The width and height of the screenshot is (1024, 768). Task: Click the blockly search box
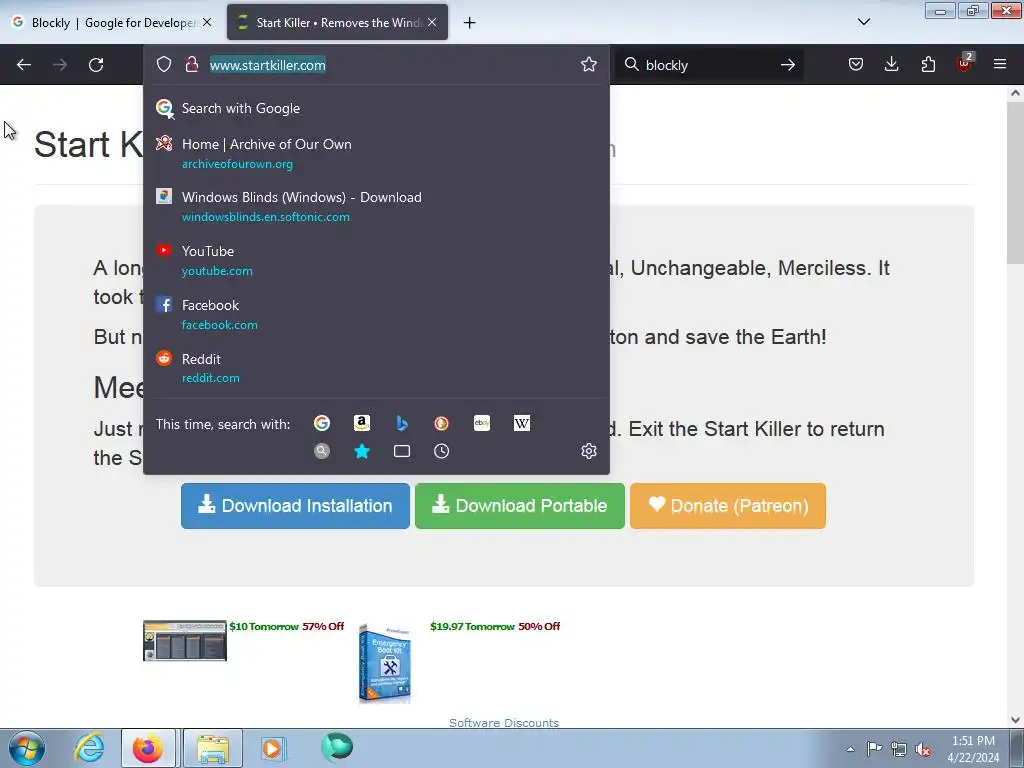(709, 65)
